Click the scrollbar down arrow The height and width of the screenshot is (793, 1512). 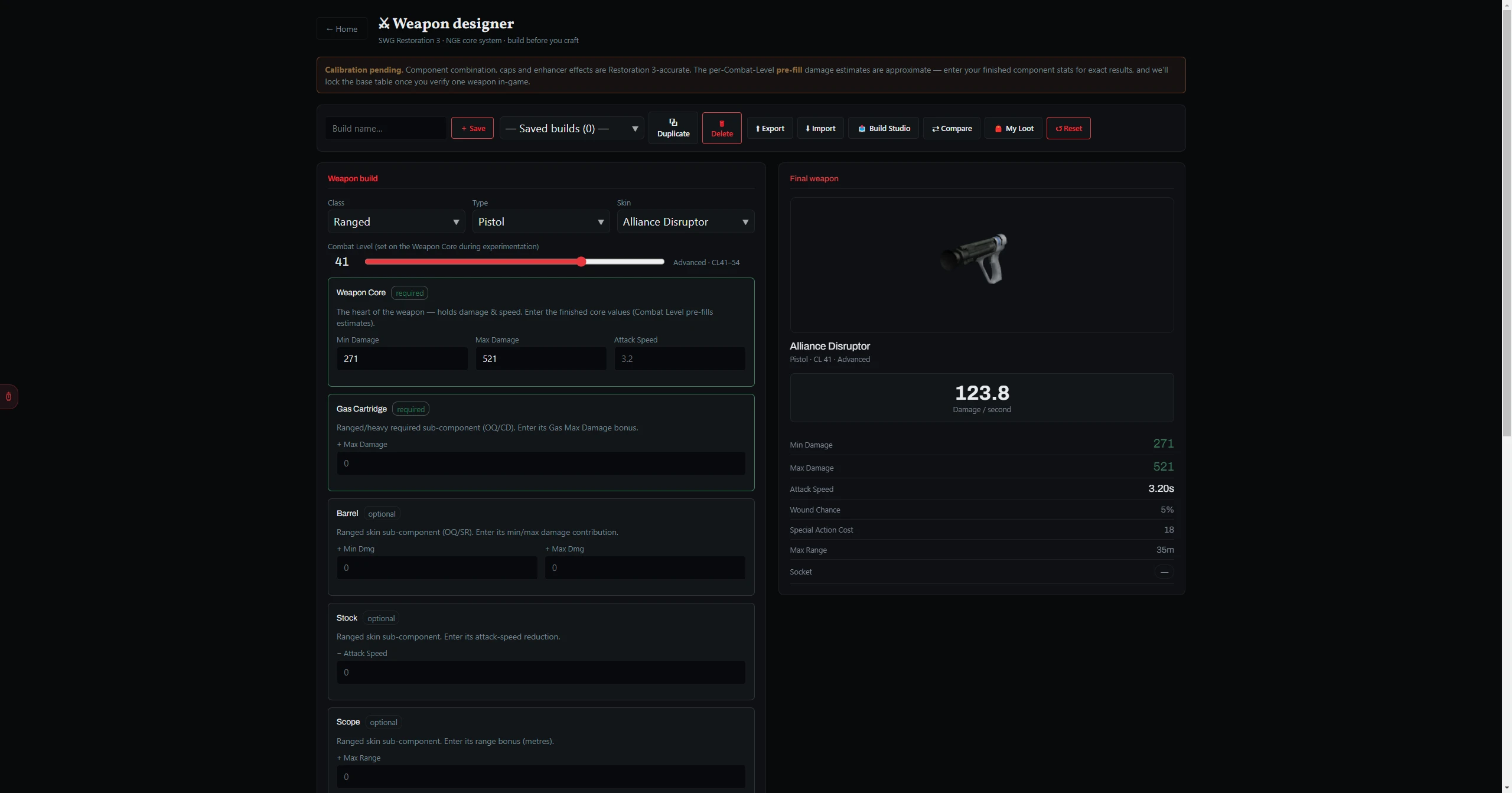(1507, 788)
